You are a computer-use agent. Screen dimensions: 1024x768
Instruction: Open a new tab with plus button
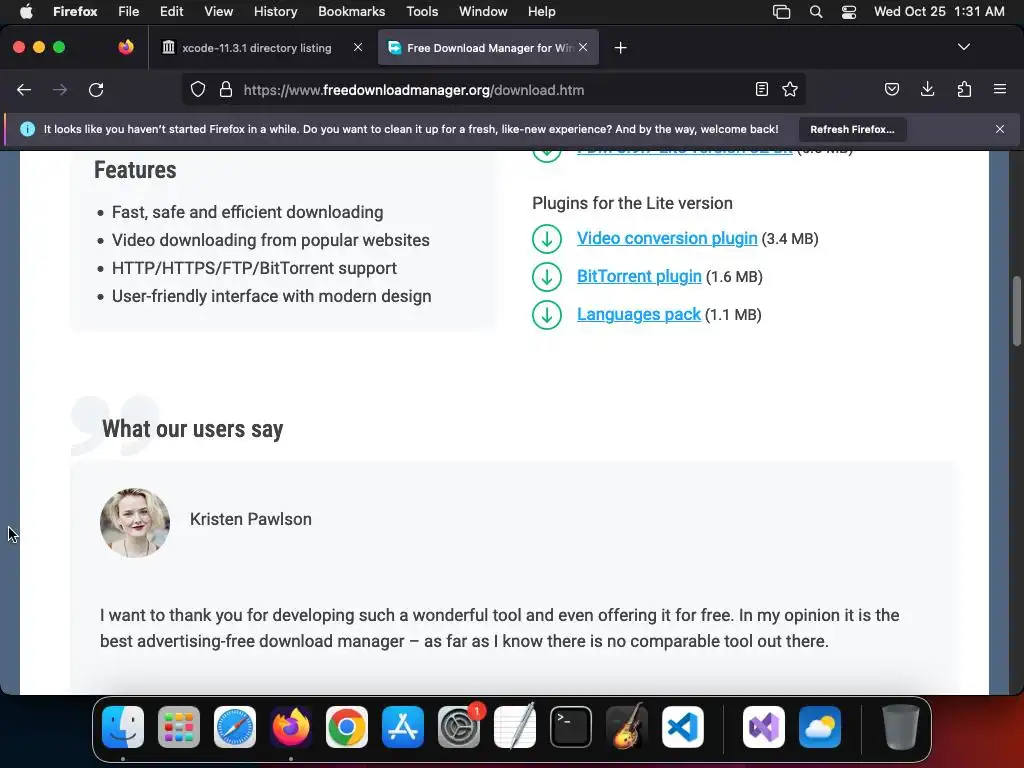coord(620,48)
